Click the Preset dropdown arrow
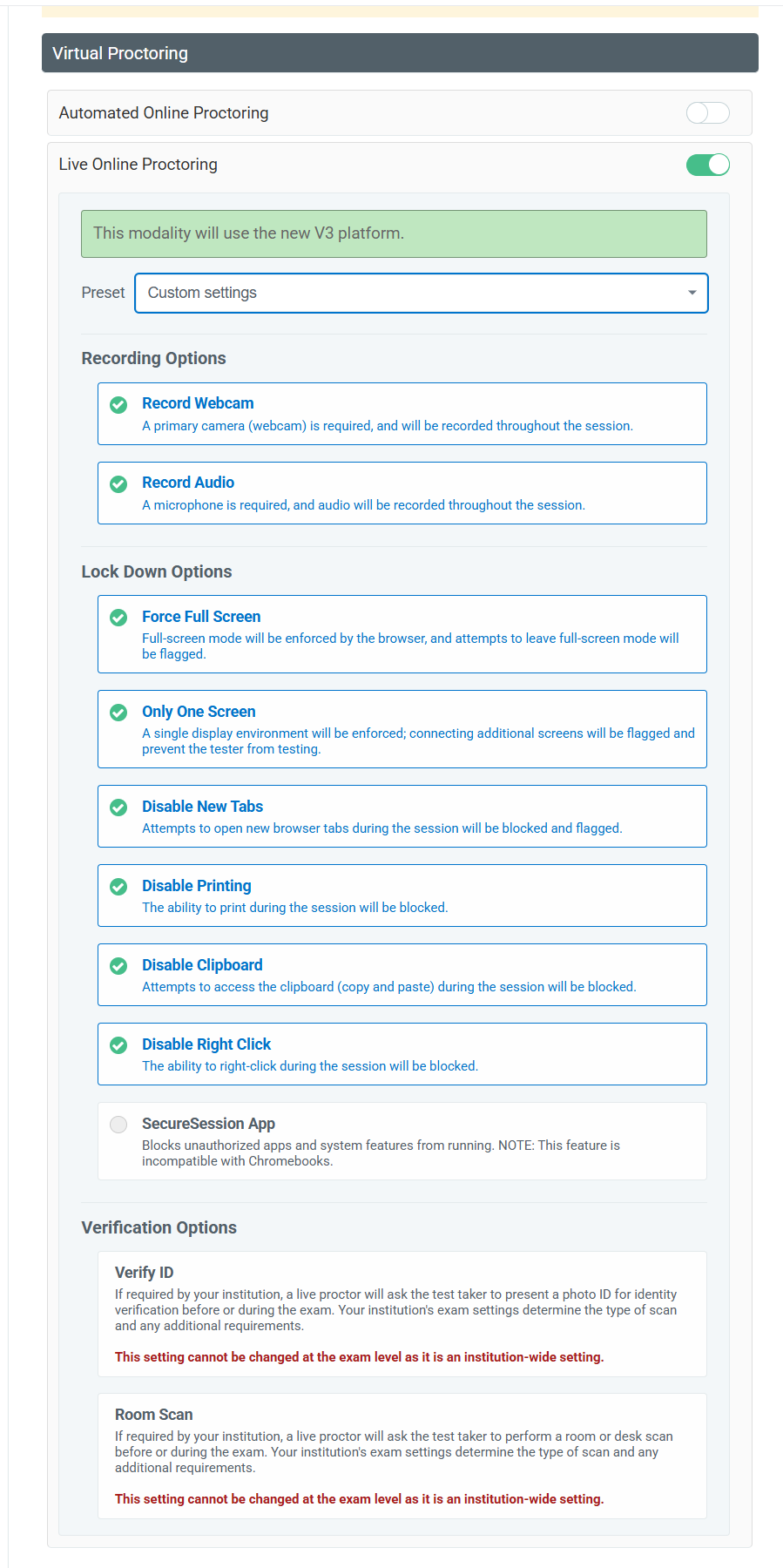Viewport: 783px width, 1568px height. coord(692,293)
